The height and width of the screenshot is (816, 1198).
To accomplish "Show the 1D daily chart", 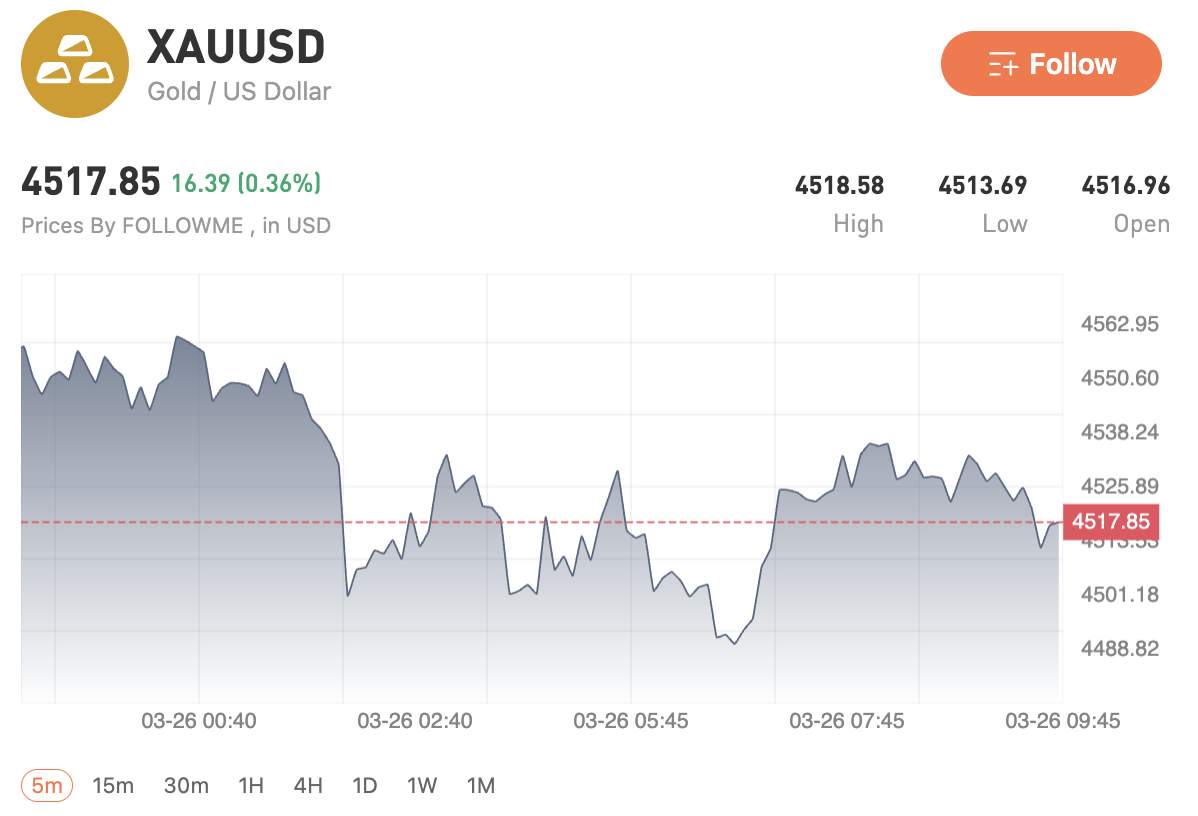I will [x=365, y=785].
